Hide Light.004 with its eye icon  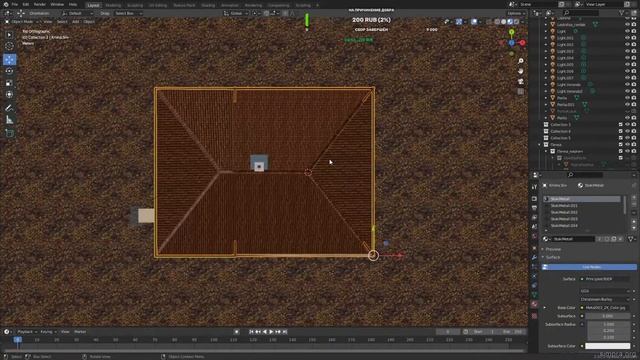pyautogui.click(x=627, y=58)
